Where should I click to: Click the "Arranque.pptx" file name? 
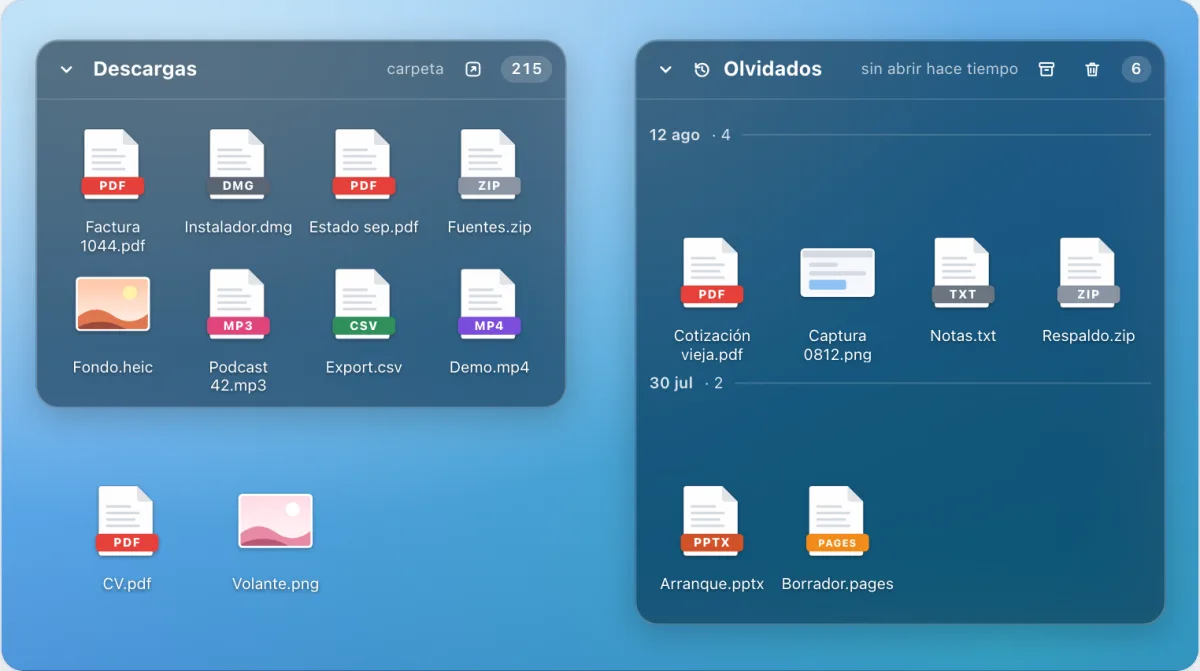click(712, 584)
